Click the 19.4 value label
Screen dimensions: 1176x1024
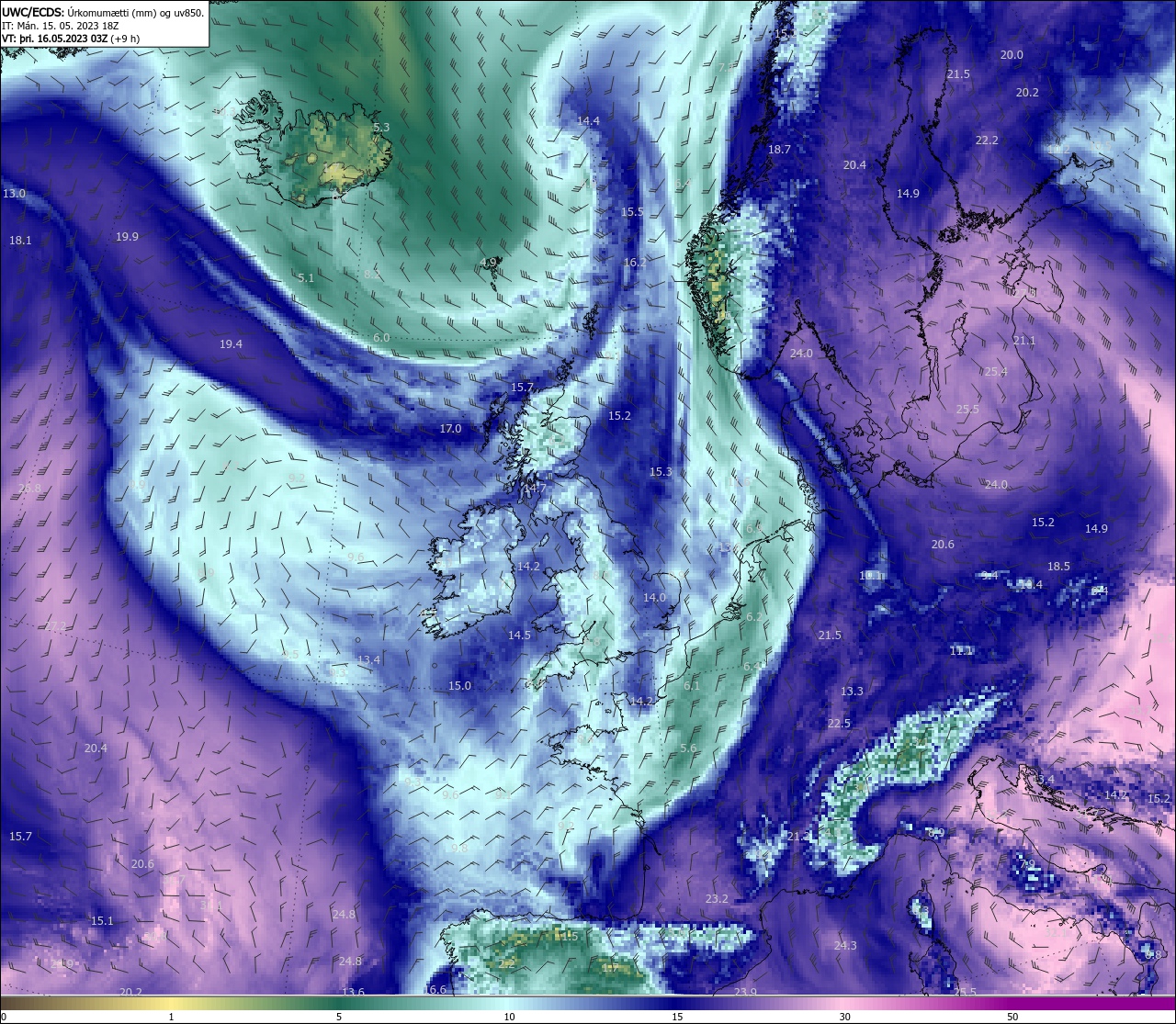(x=232, y=343)
